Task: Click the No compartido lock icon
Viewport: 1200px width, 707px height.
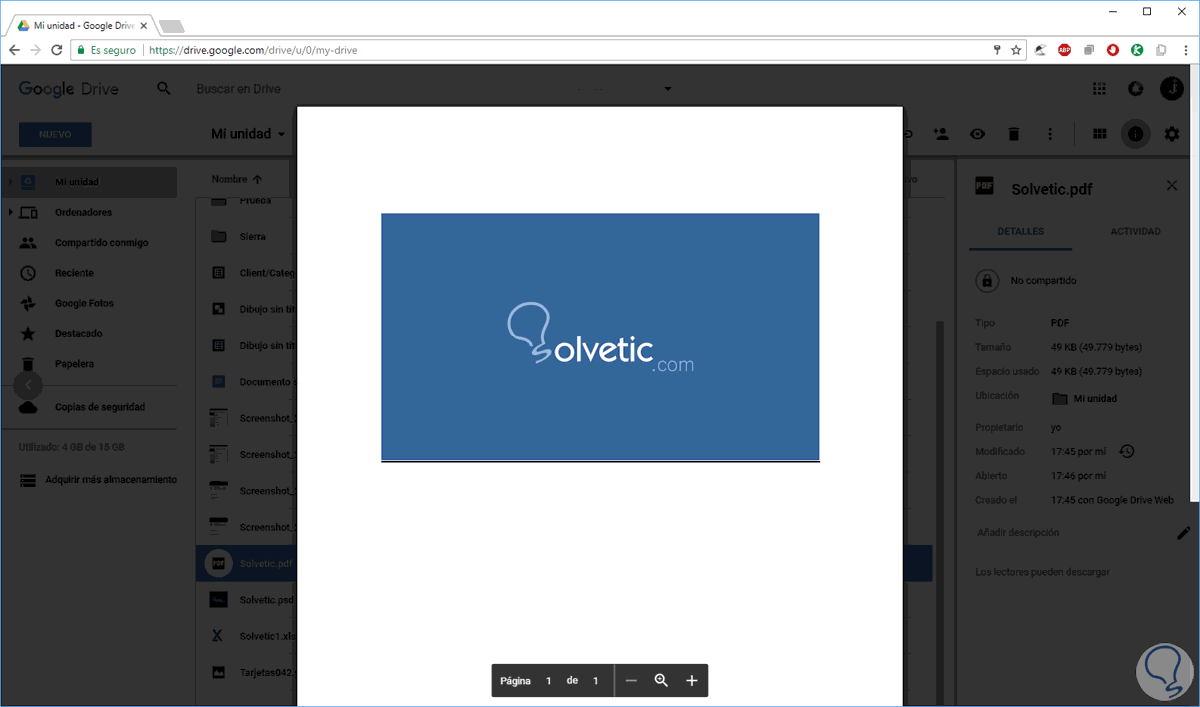Action: tap(987, 281)
